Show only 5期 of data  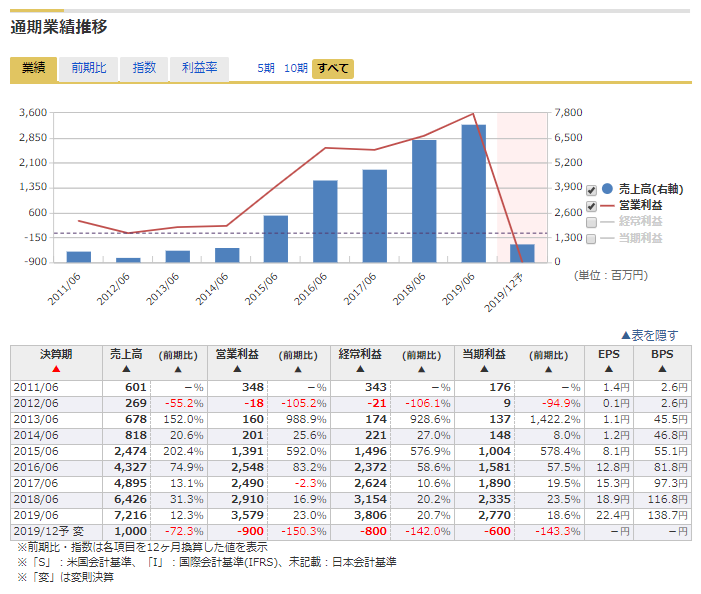pos(265,68)
